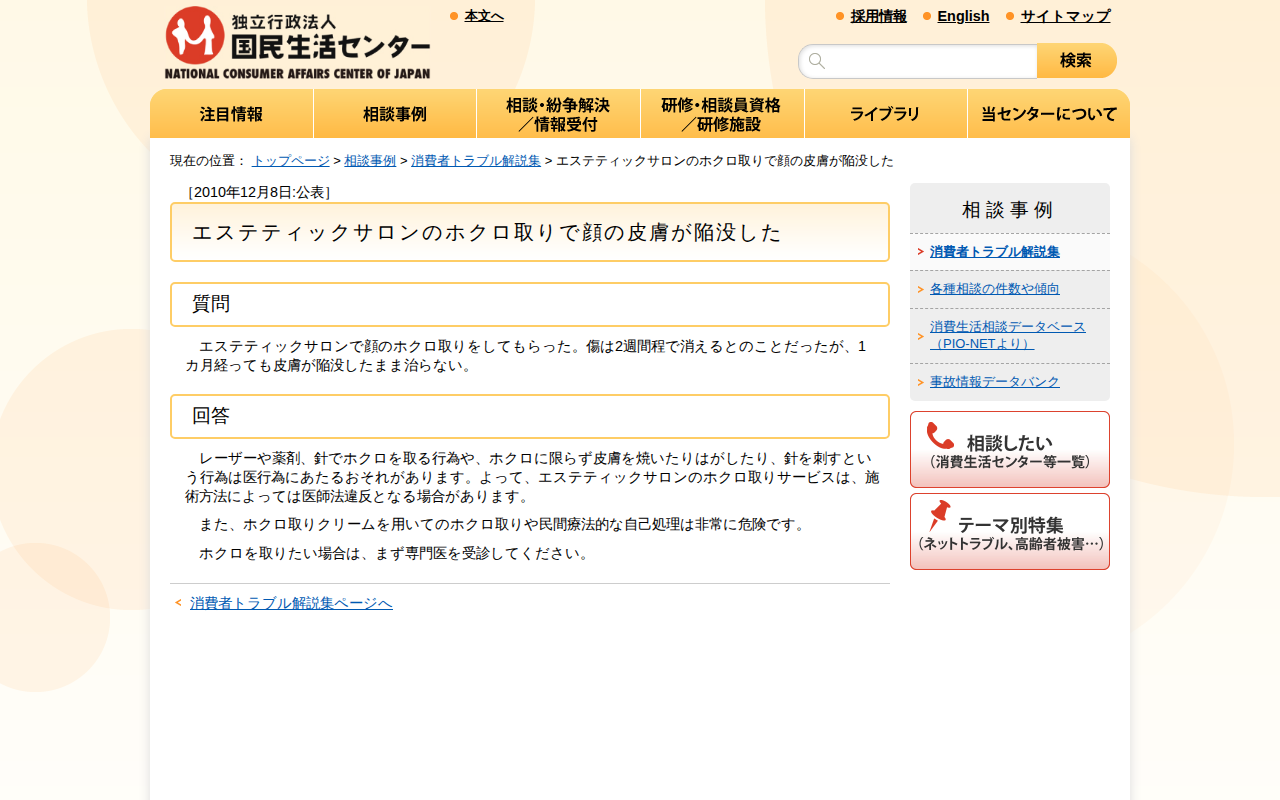The height and width of the screenshot is (800, 1280).
Task: Click the phone icon on 相談したい banner
Action: coord(940,436)
